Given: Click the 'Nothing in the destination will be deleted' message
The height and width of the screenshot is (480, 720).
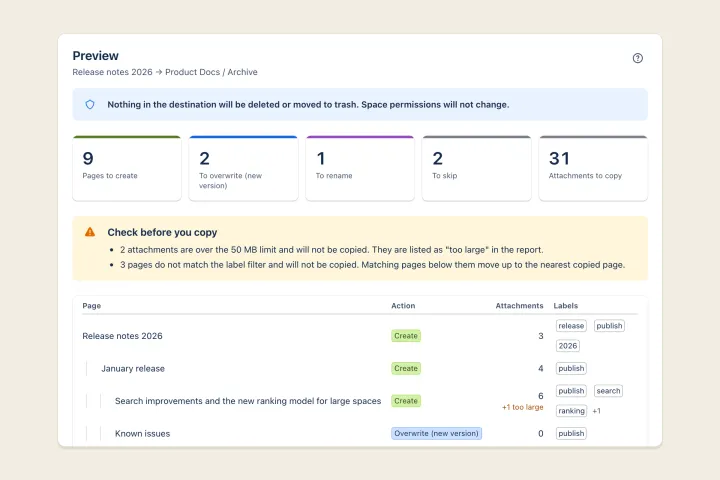Looking at the screenshot, I should coord(308,105).
